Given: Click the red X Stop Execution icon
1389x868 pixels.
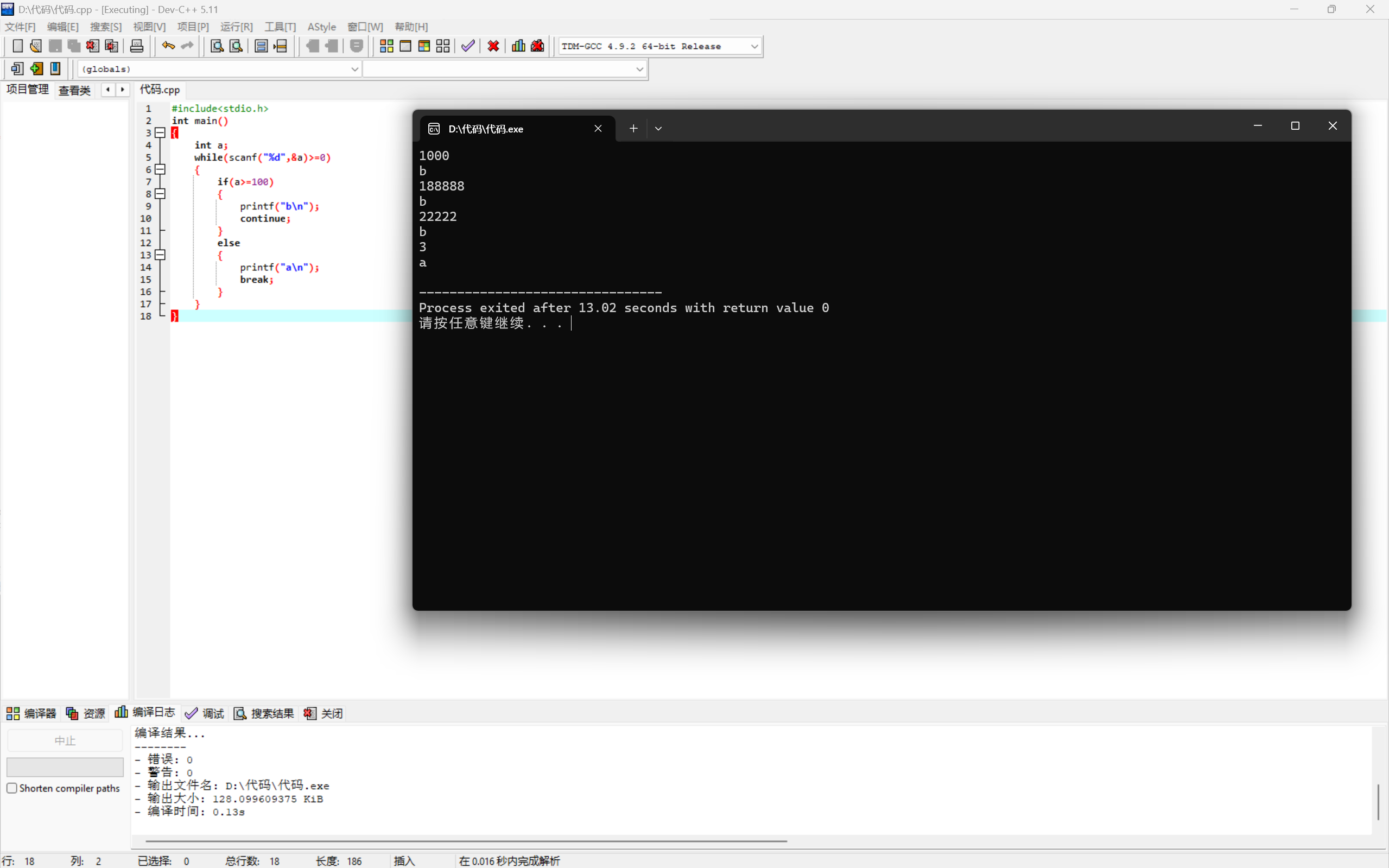Looking at the screenshot, I should (x=493, y=46).
